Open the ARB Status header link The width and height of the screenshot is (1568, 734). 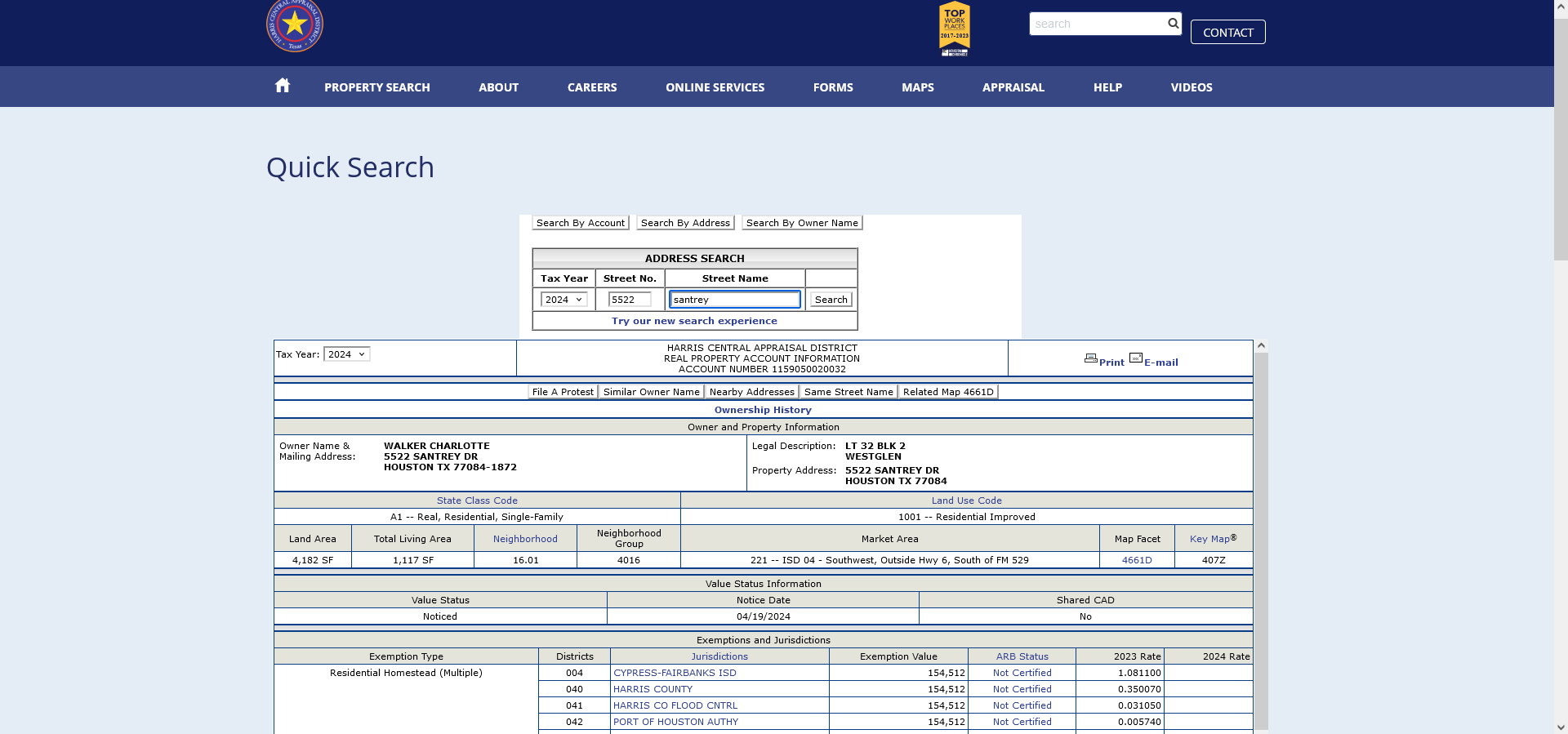(1022, 656)
